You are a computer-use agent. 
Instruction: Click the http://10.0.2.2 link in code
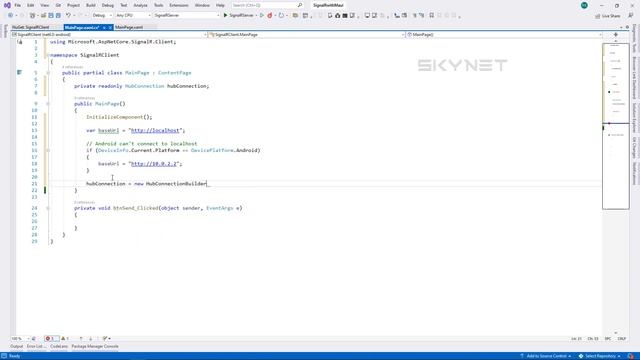click(154, 164)
